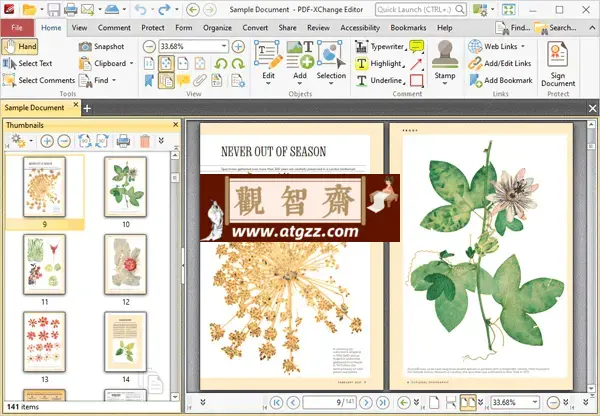
Task: Activate the Select Text tool
Action: coord(28,64)
